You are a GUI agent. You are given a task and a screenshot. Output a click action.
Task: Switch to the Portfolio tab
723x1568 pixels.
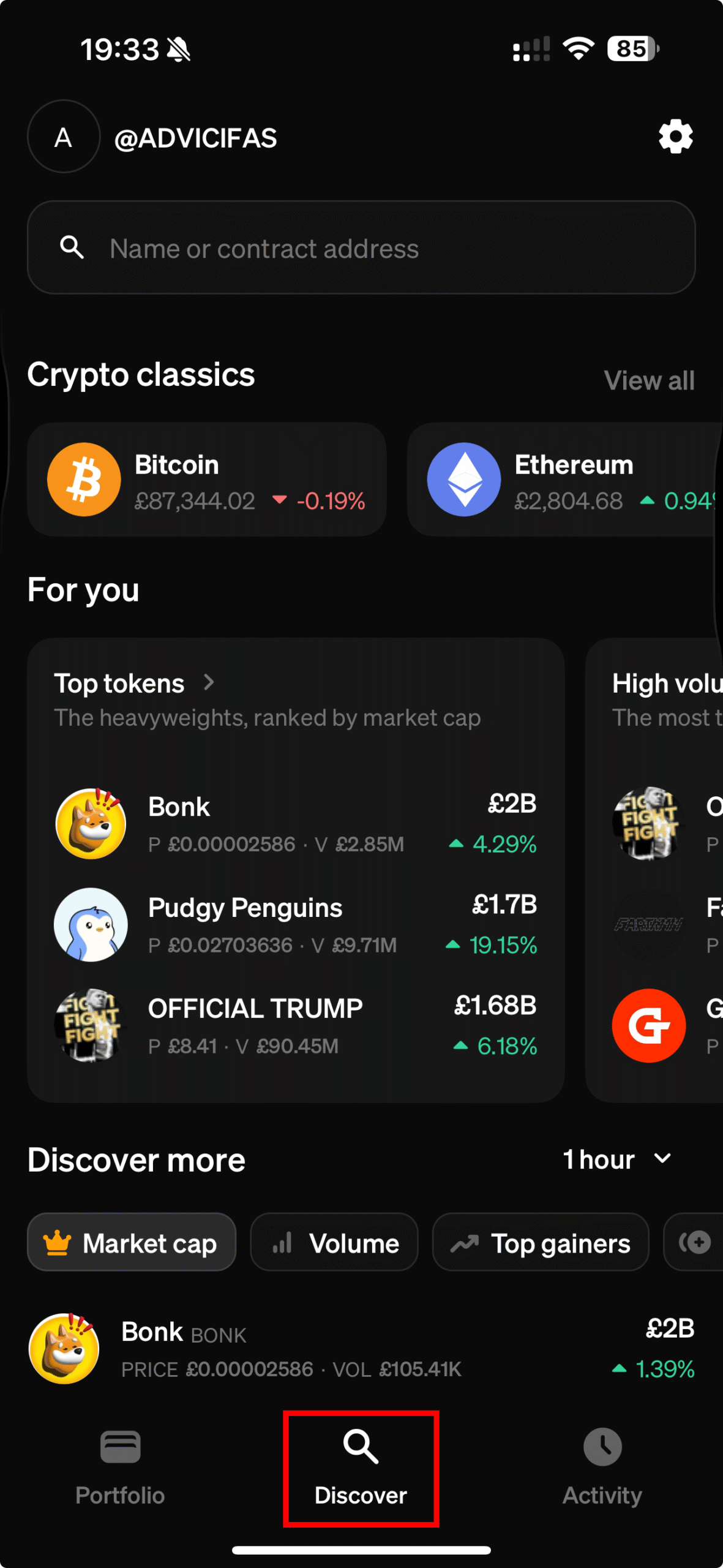click(x=120, y=1468)
